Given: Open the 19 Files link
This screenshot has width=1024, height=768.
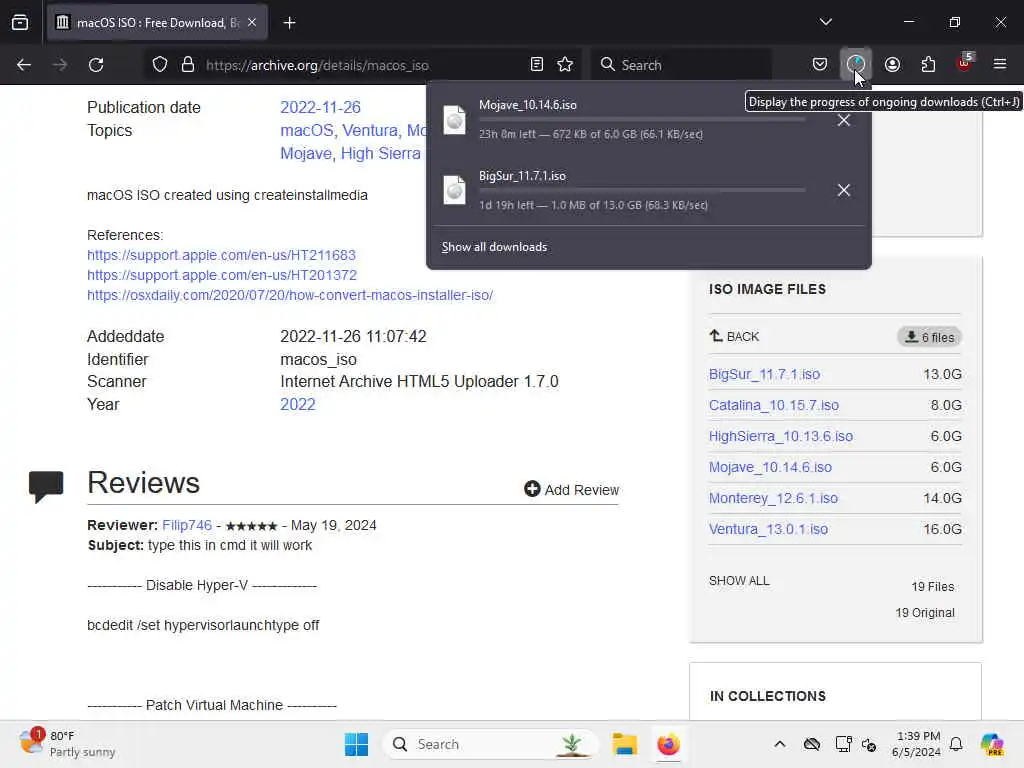Looking at the screenshot, I should 933,586.
